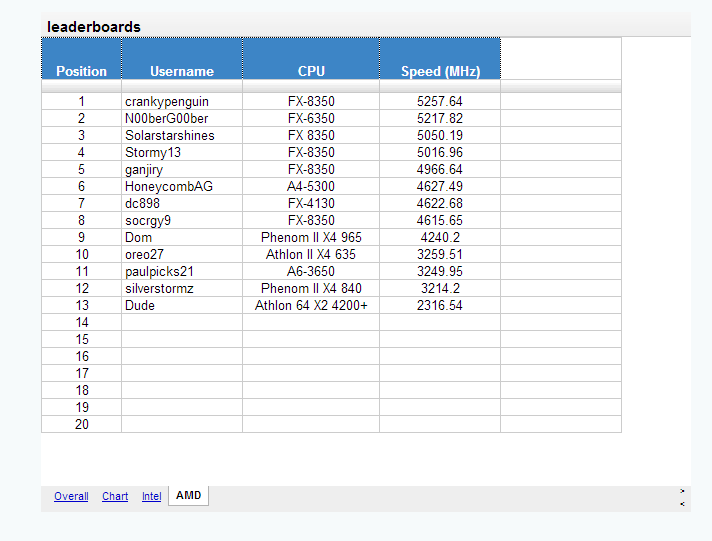Switch to the Chart sheet tab
Viewport: 712px width, 541px height.
[x=115, y=496]
